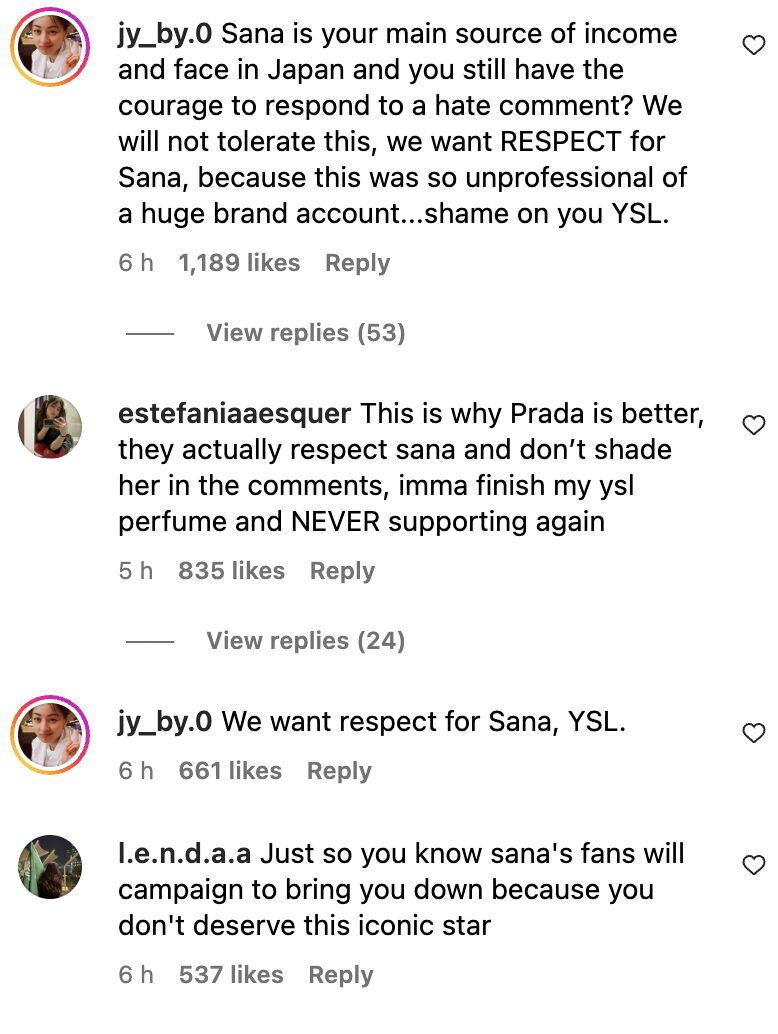The height and width of the screenshot is (1034, 778).
Task: Expand View replies (24)
Action: point(305,641)
